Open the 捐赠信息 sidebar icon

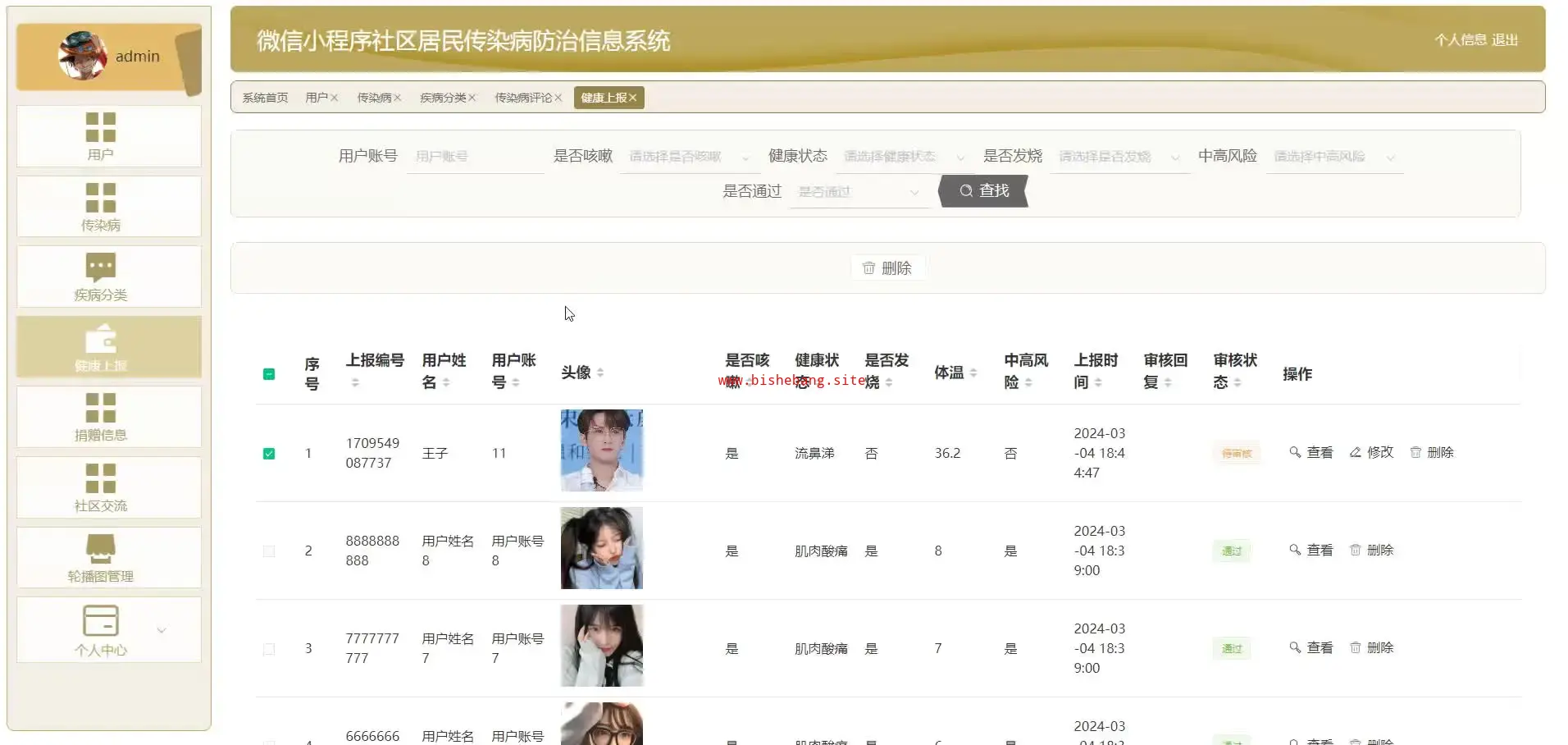click(x=101, y=408)
